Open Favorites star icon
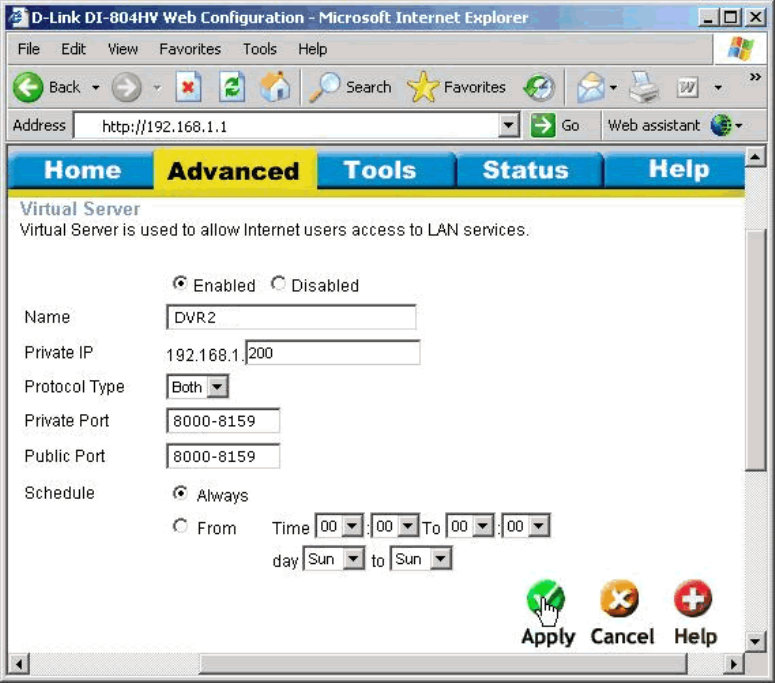Viewport: 775px width, 683px height. coord(423,87)
